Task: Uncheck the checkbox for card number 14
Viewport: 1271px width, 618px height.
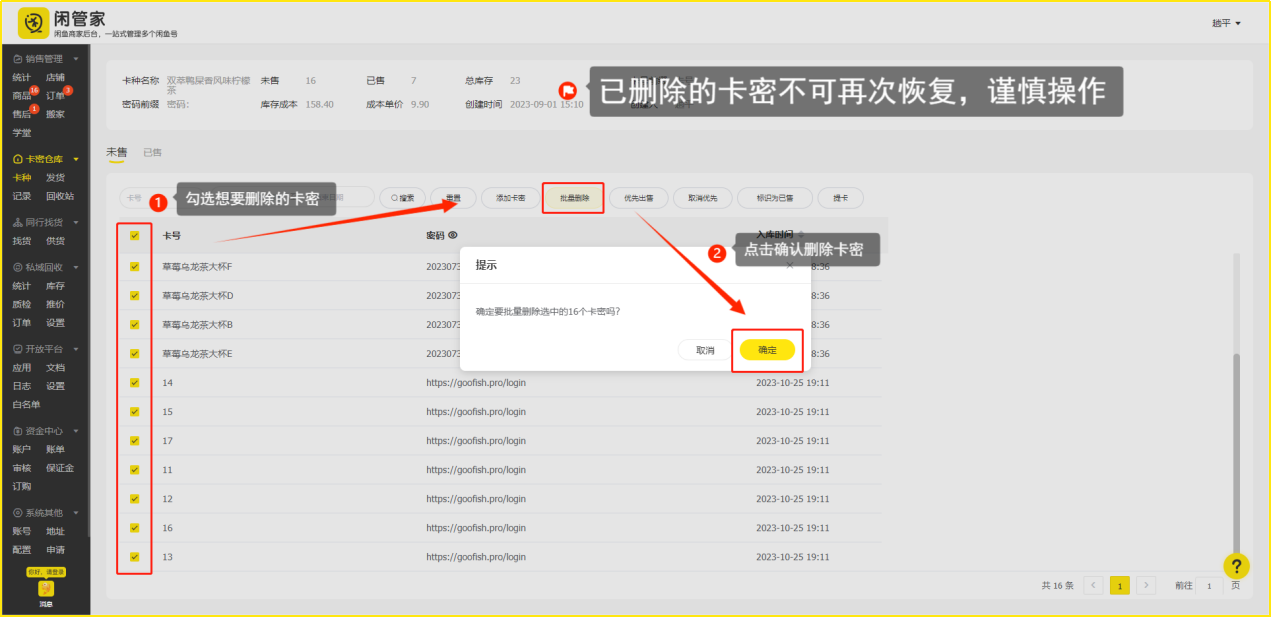Action: 135,383
